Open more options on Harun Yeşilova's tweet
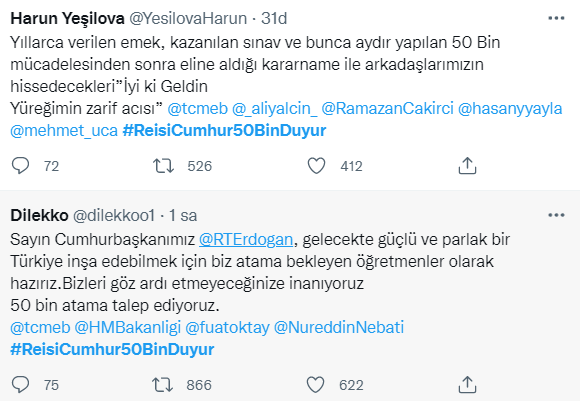Viewport: 580px width, 401px height. pos(556,18)
